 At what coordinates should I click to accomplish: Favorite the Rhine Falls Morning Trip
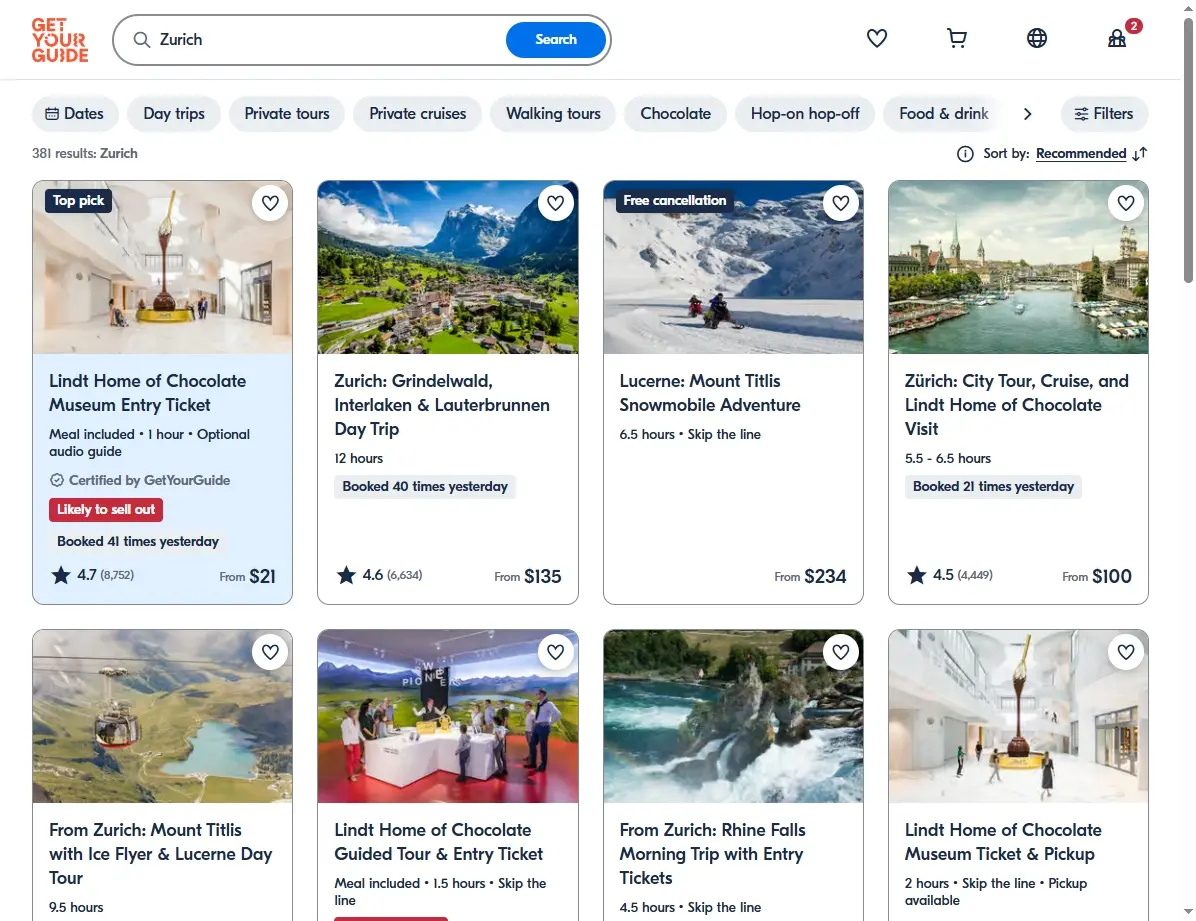(x=841, y=652)
